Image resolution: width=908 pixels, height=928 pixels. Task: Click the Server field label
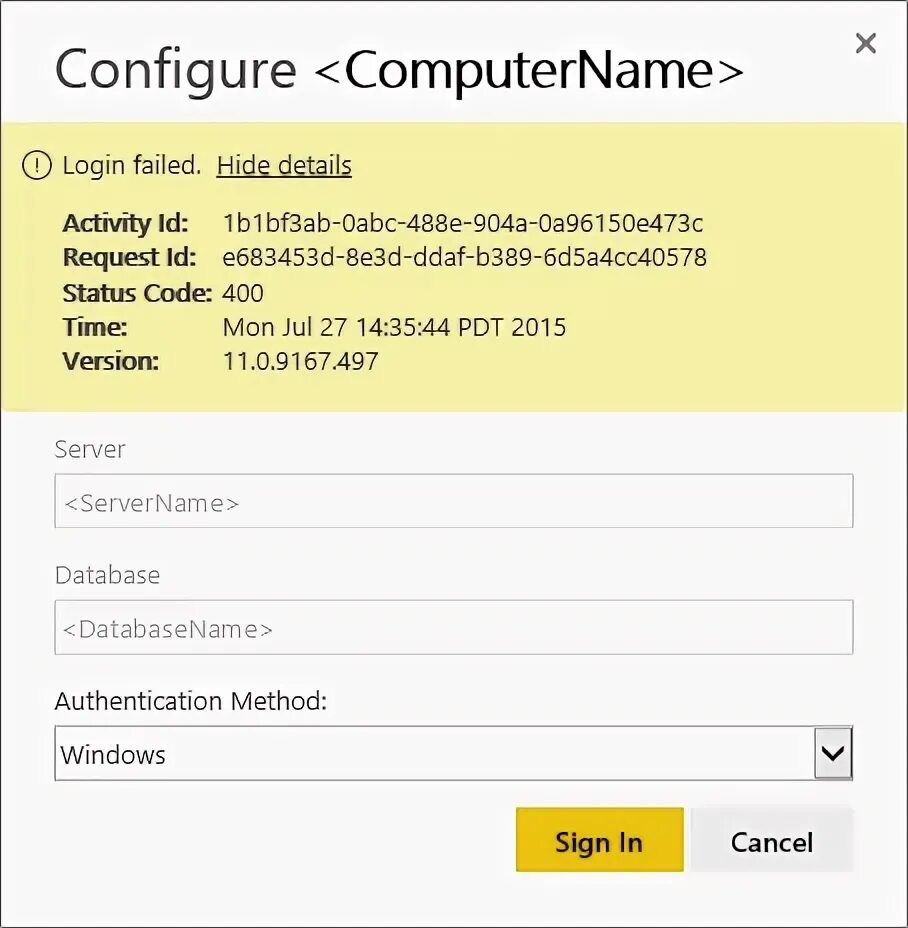coord(90,449)
